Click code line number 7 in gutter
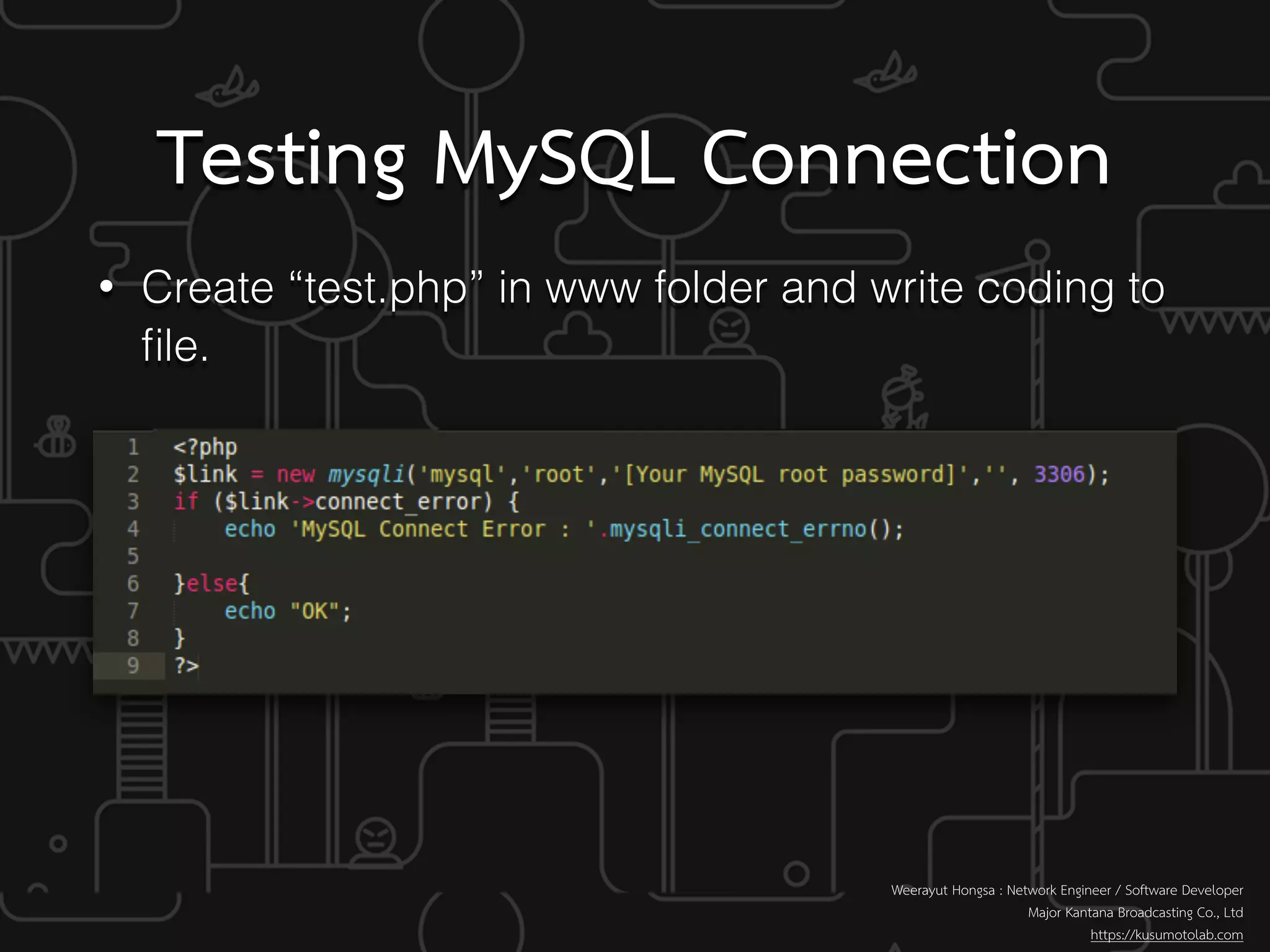 click(x=133, y=610)
